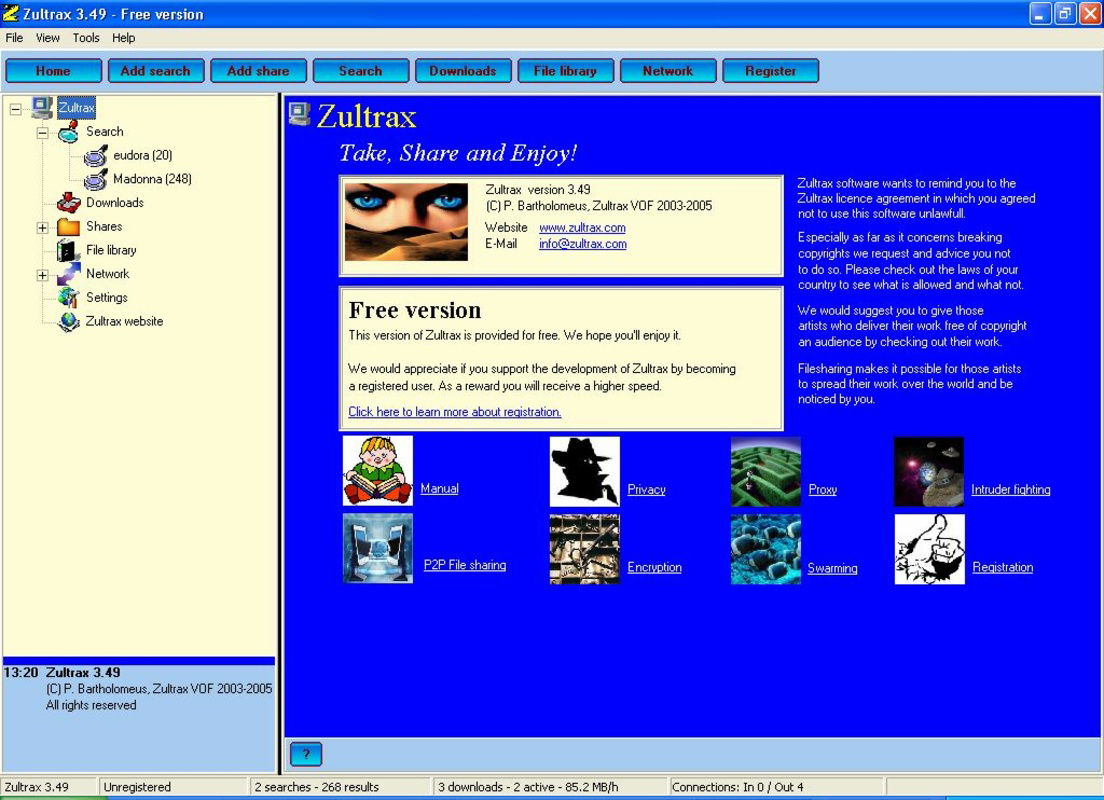This screenshot has height=800, width=1104.
Task: Click here to learn more about registration link
Action: point(455,412)
